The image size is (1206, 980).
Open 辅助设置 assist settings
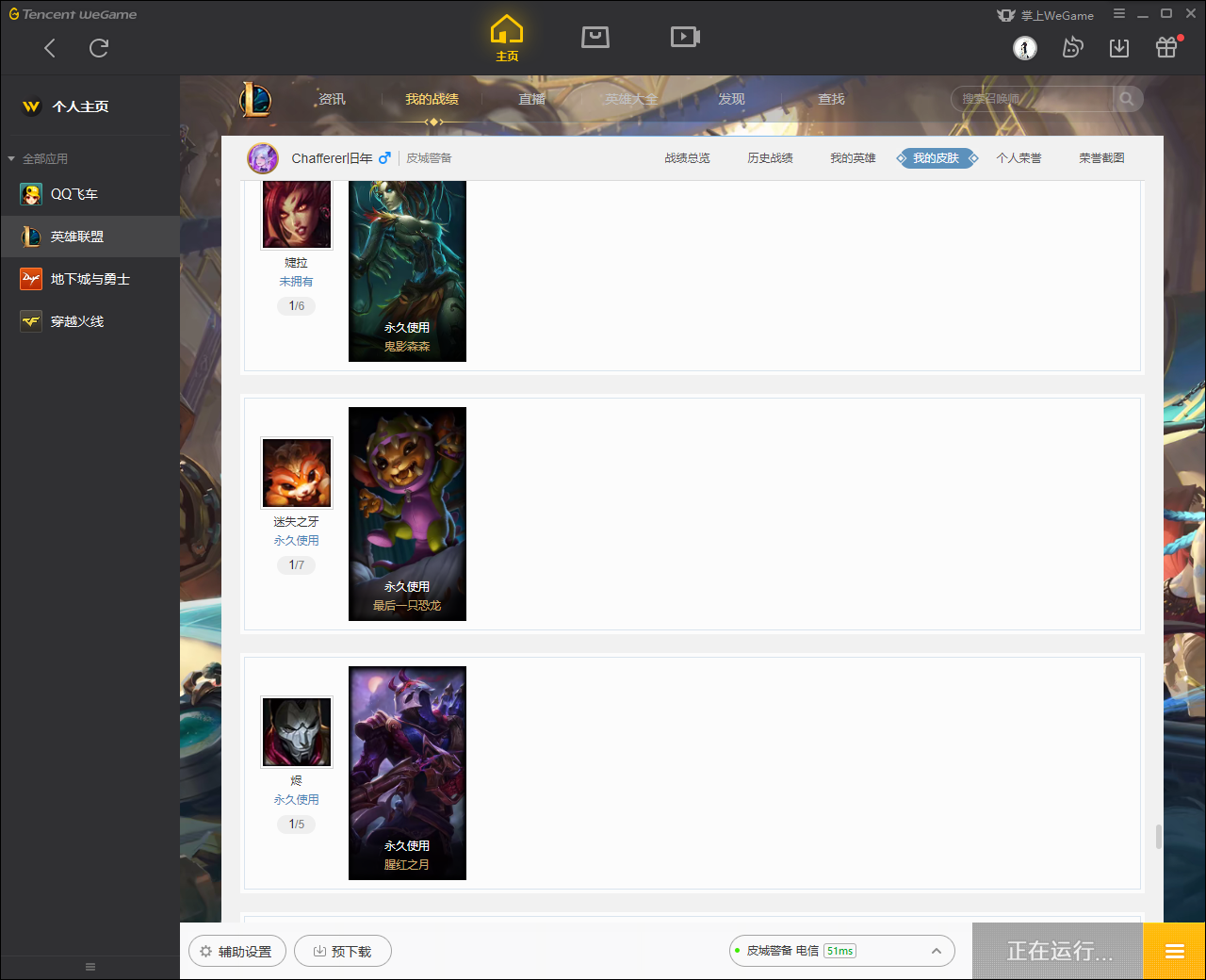pos(237,951)
